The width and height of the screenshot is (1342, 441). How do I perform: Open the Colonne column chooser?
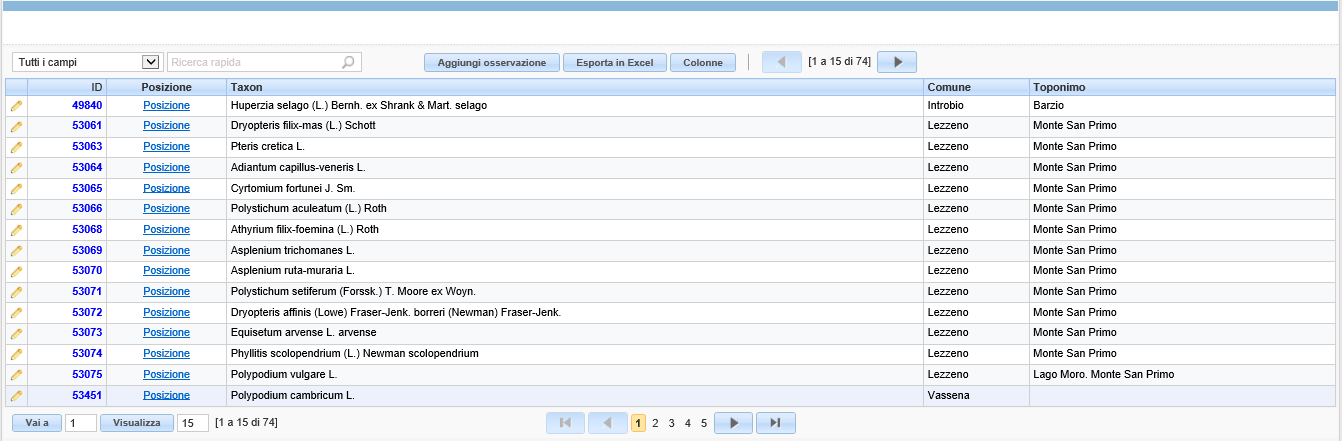[x=703, y=62]
